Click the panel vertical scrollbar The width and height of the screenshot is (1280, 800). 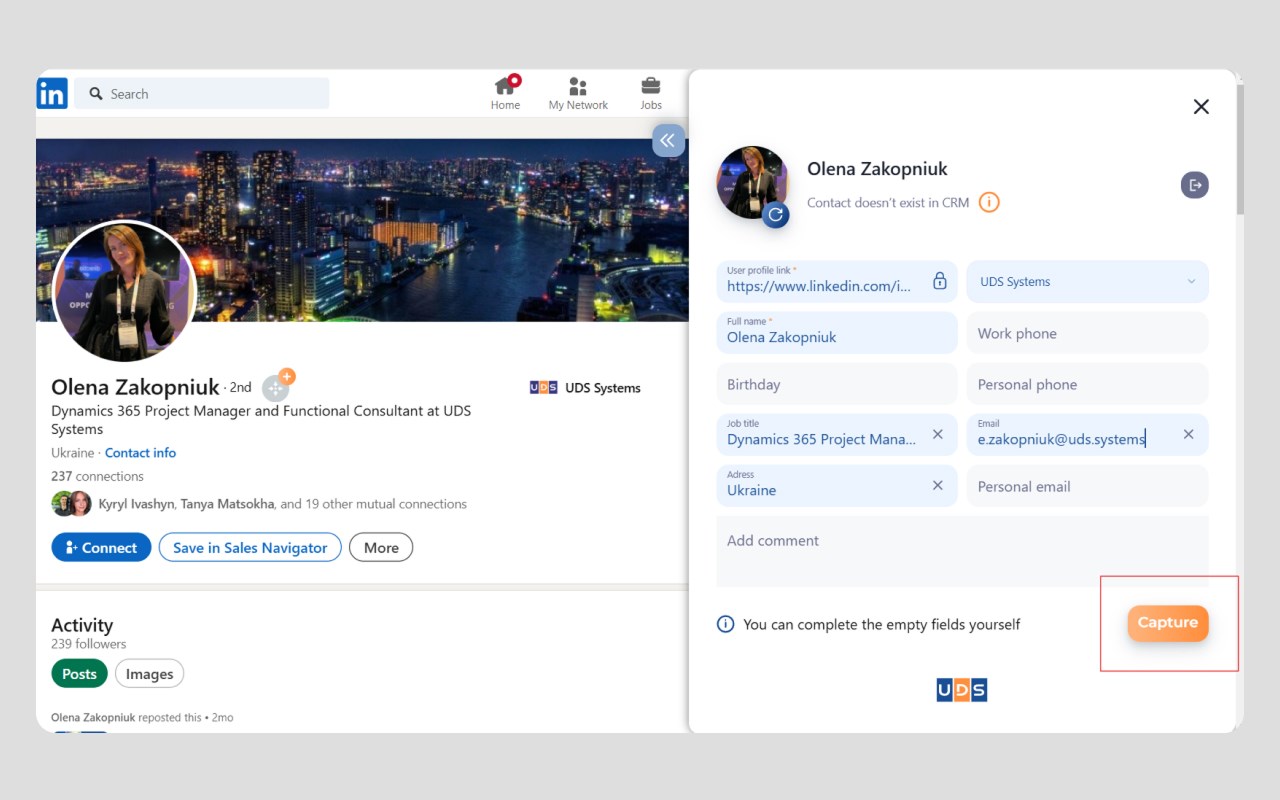point(1240,150)
